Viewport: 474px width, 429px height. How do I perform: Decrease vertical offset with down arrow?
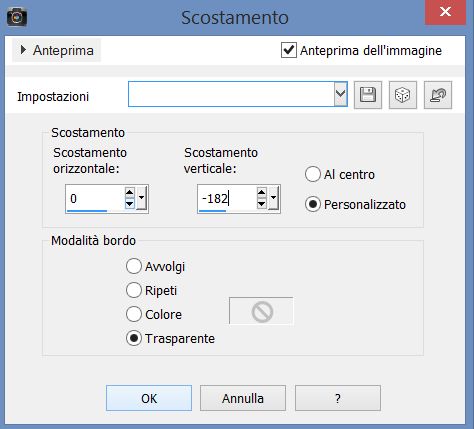click(x=262, y=203)
